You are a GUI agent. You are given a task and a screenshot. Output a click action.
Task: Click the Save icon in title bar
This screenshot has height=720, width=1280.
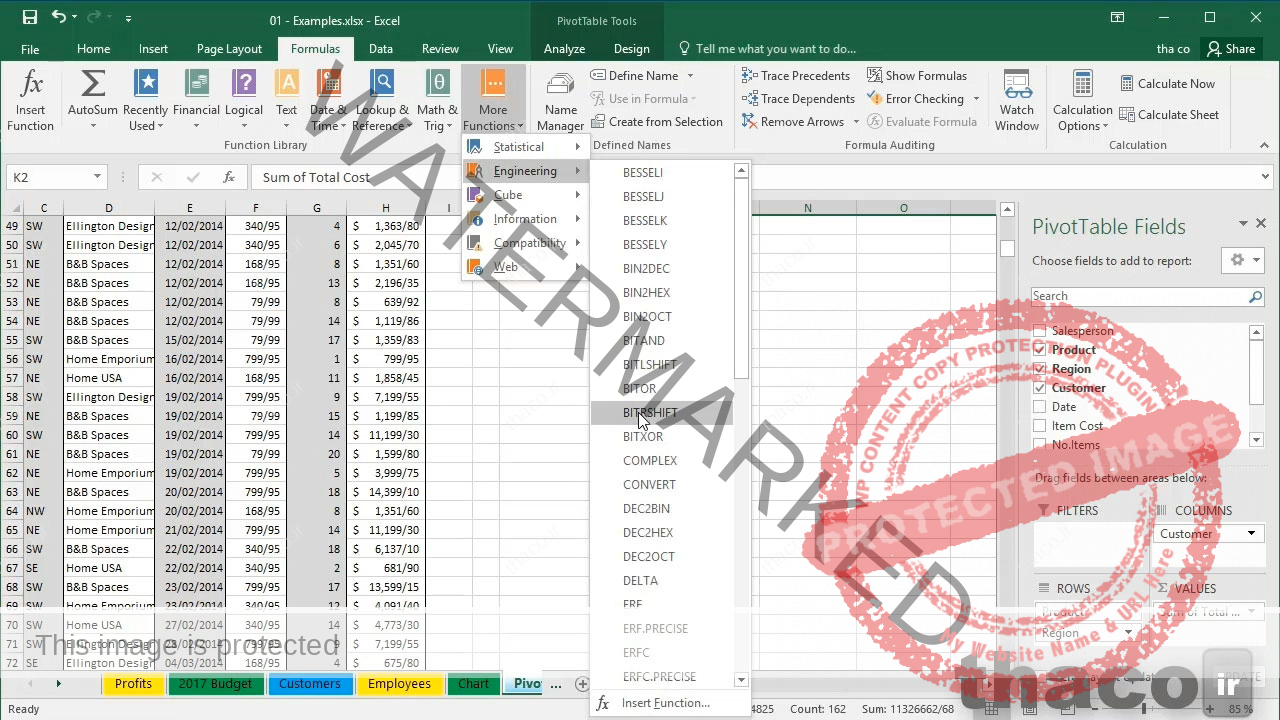29,17
